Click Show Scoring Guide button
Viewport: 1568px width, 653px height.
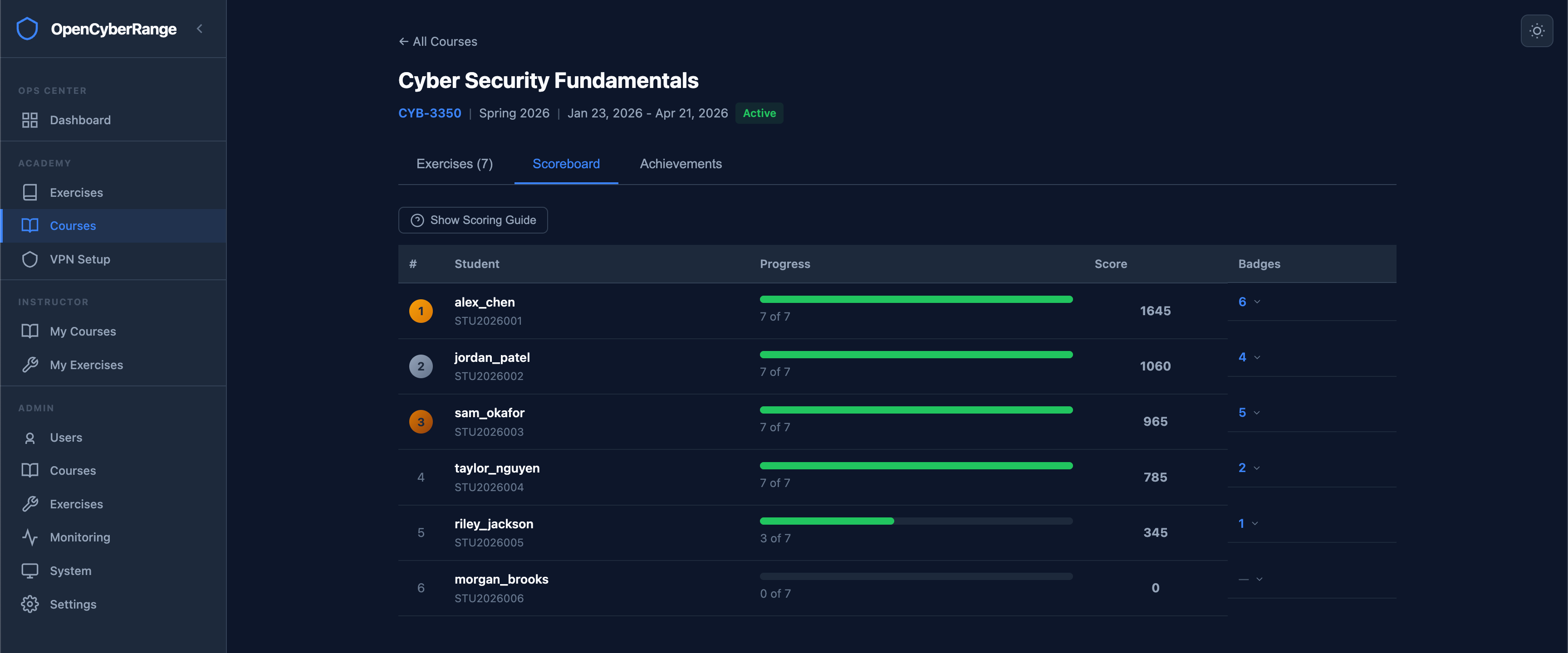473,219
